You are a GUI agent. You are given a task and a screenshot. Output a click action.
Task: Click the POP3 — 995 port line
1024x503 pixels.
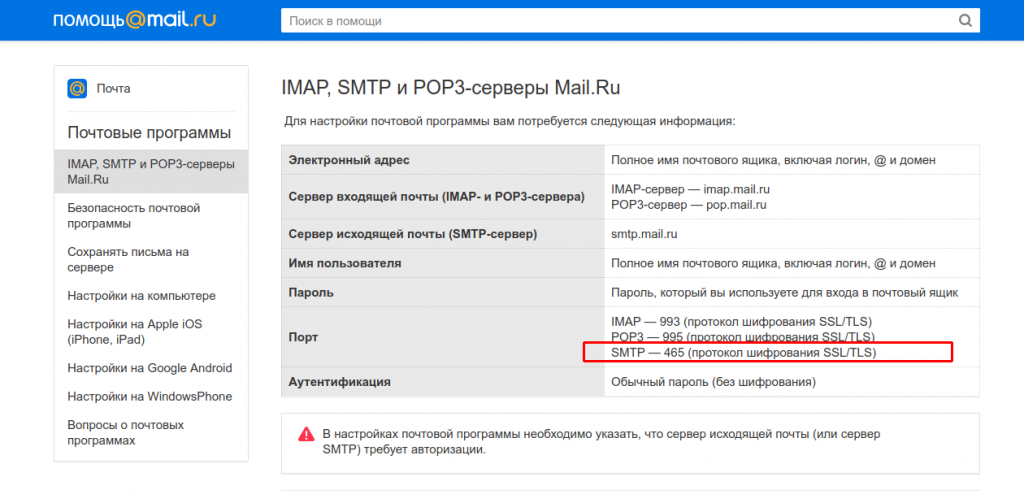click(743, 337)
